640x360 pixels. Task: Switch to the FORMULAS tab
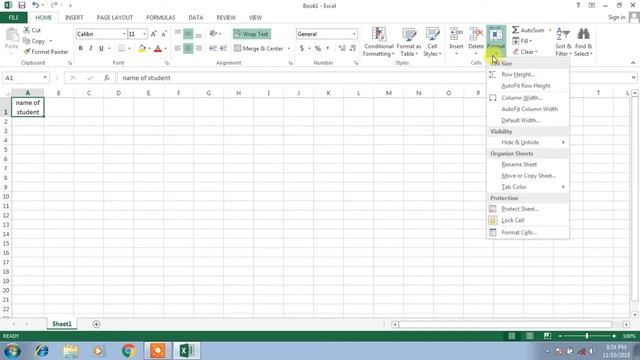click(x=161, y=18)
